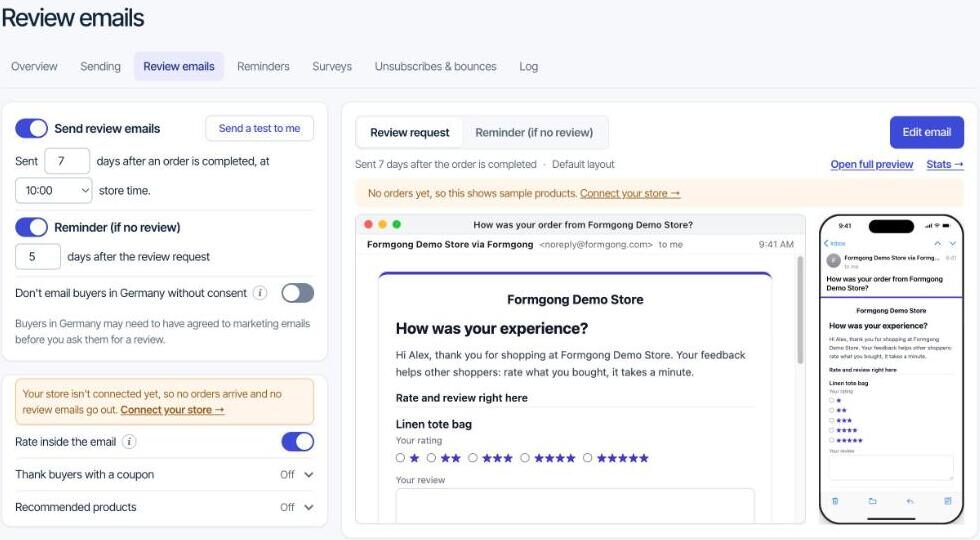Select the Review request preview tab
Image resolution: width=980 pixels, height=540 pixels.
click(409, 132)
